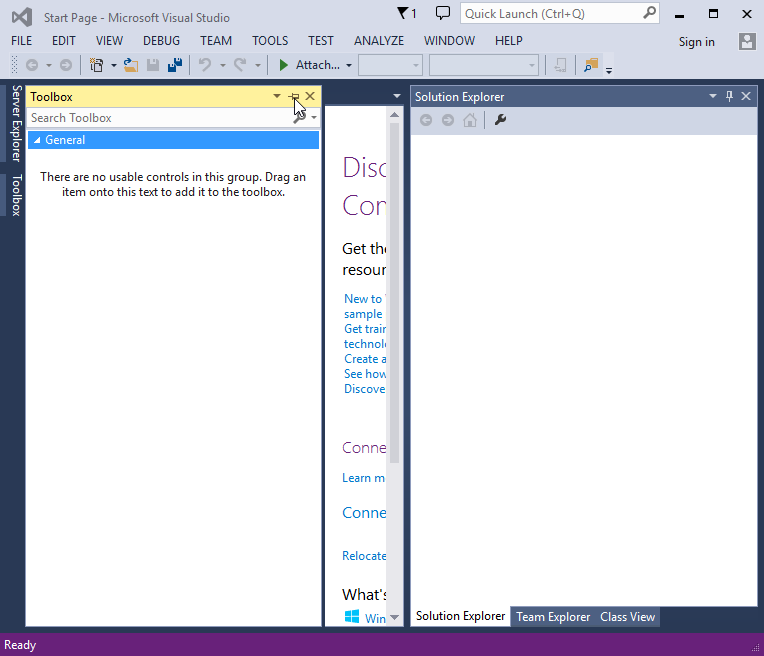Open the Solution Platforms combo box
The height and width of the screenshot is (656, 764).
[x=484, y=65]
